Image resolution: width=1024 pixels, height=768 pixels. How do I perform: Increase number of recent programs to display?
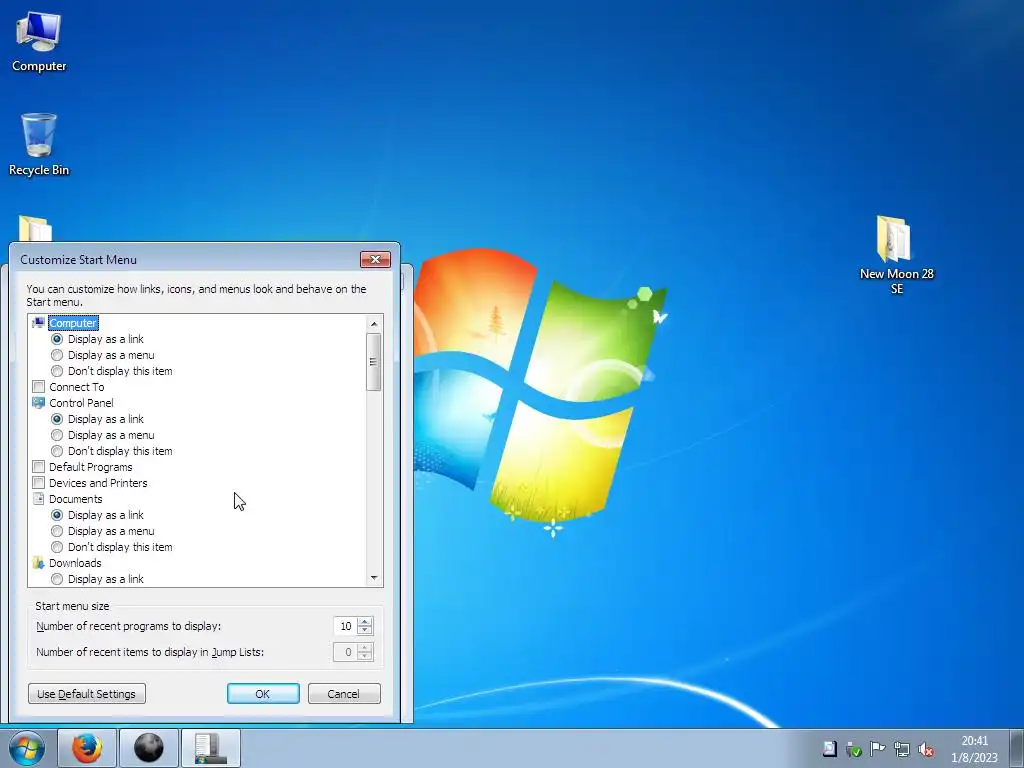[365, 622]
